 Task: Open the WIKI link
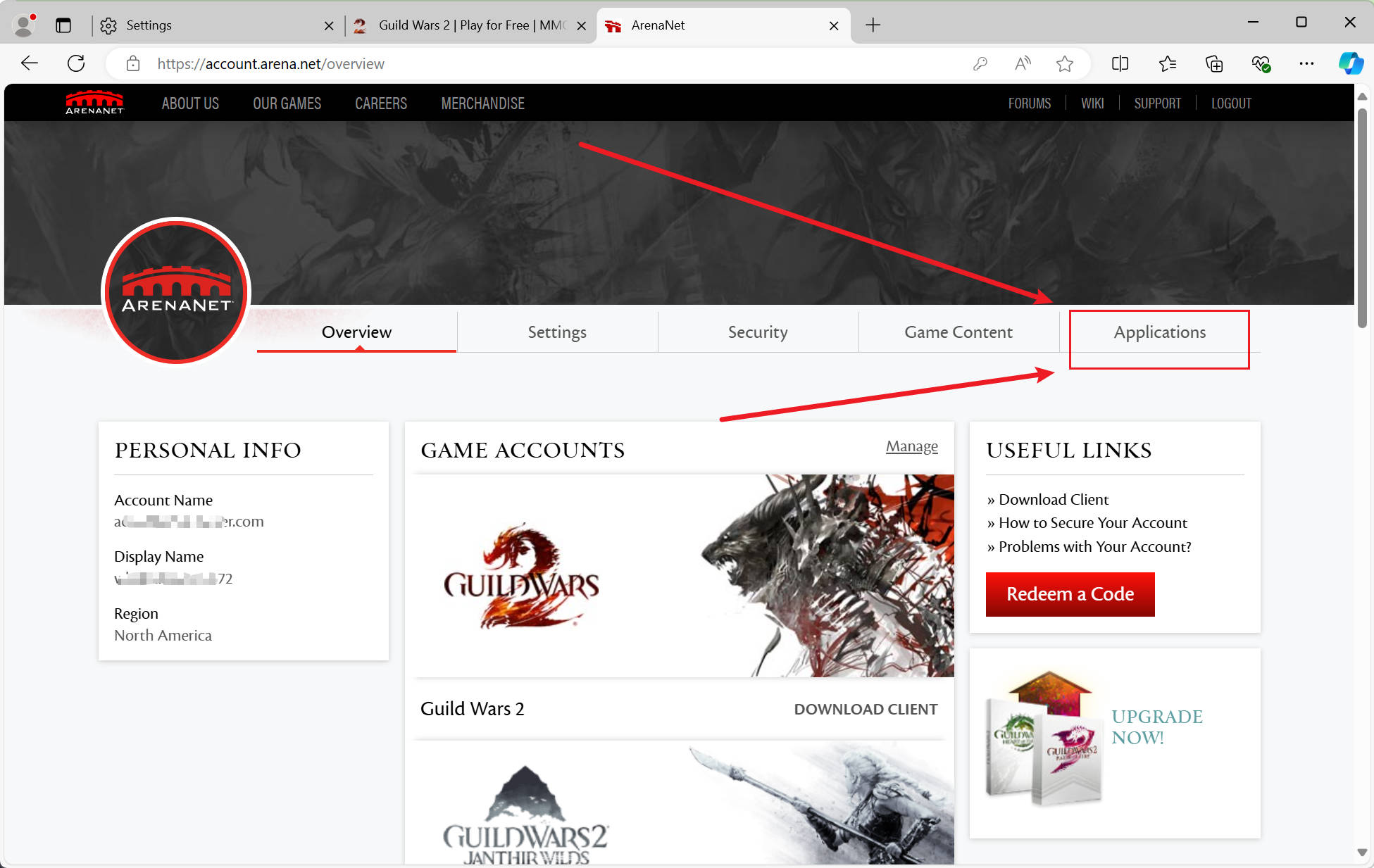[x=1092, y=103]
